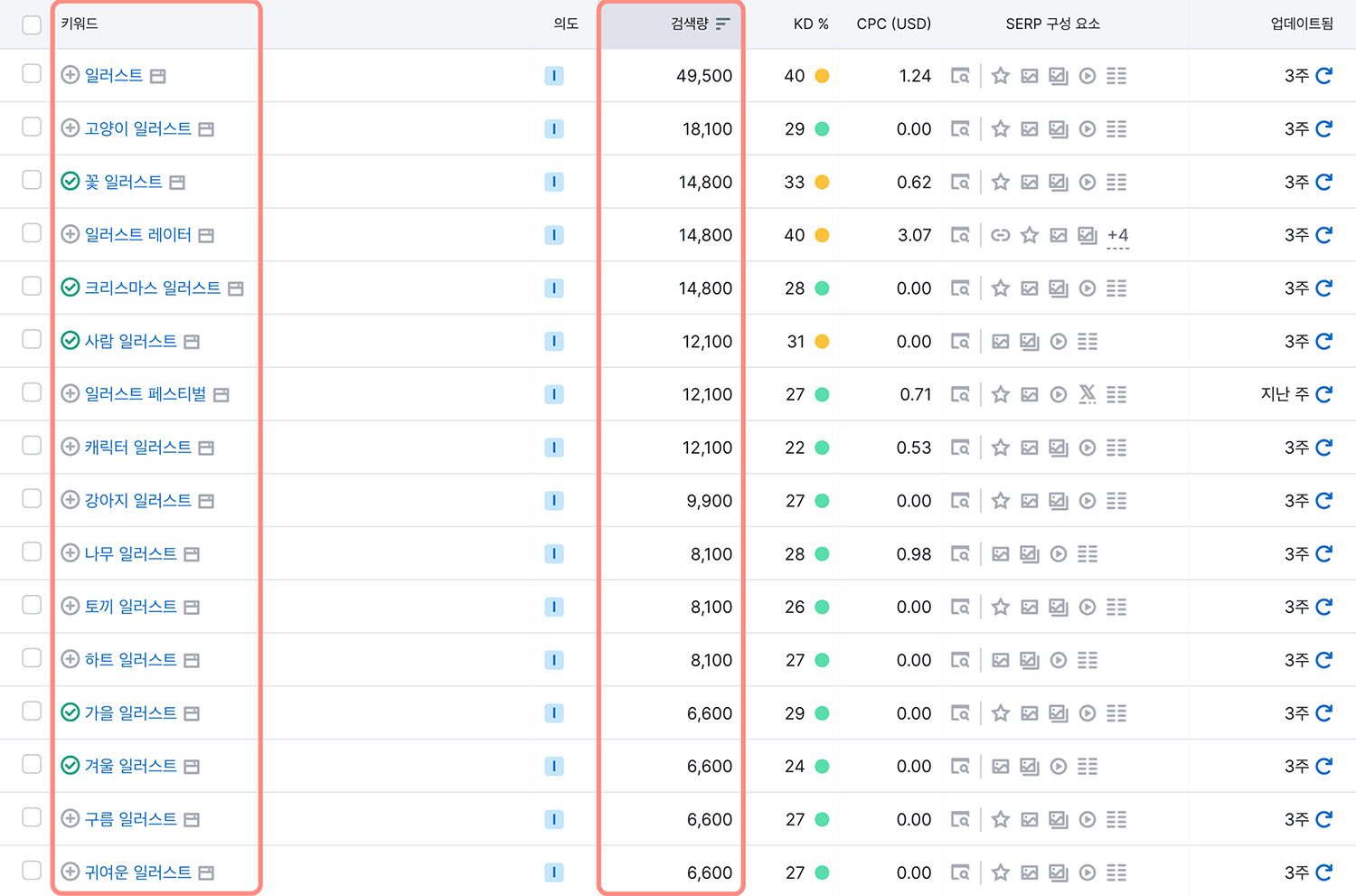Click yellow KD difficulty dot for 일러스트
Image resolution: width=1356 pixels, height=896 pixels.
point(822,76)
